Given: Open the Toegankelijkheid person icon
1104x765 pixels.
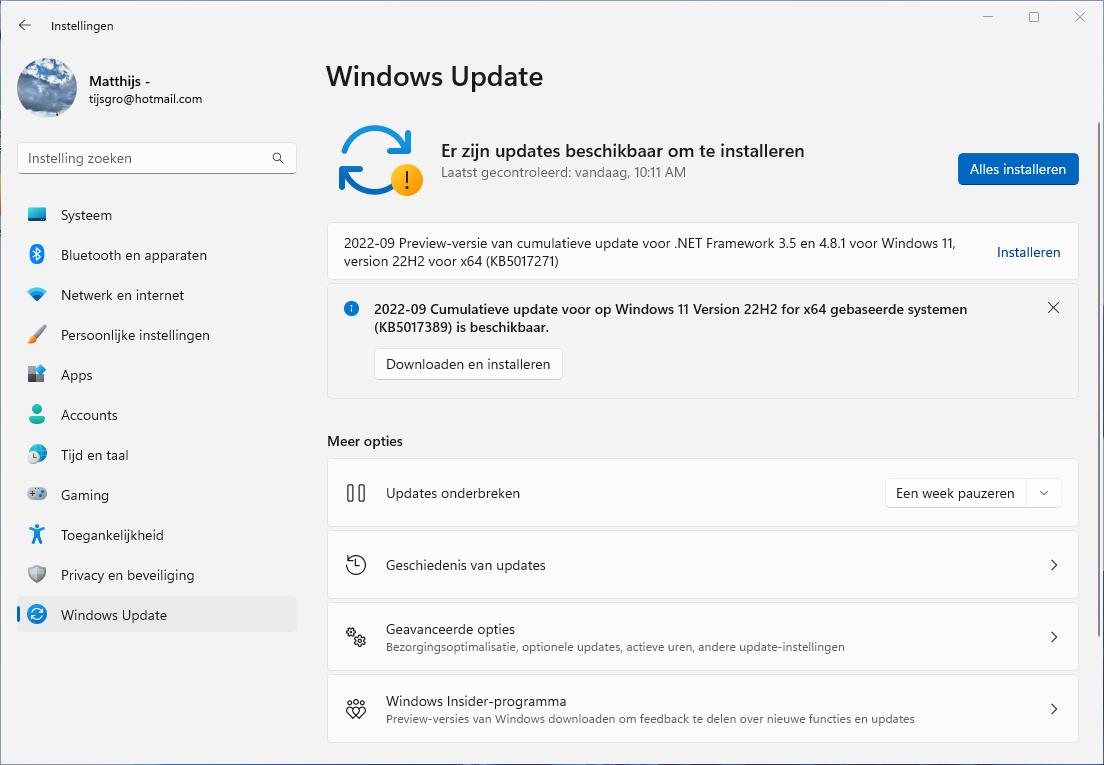Looking at the screenshot, I should tap(37, 535).
